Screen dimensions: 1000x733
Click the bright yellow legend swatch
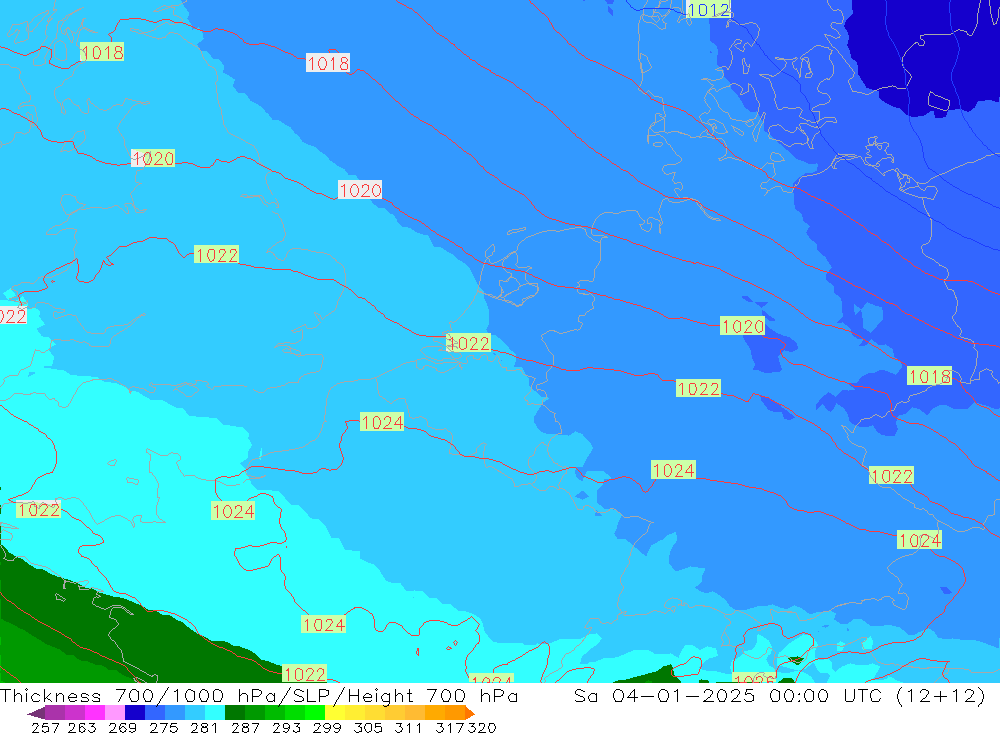click(335, 713)
